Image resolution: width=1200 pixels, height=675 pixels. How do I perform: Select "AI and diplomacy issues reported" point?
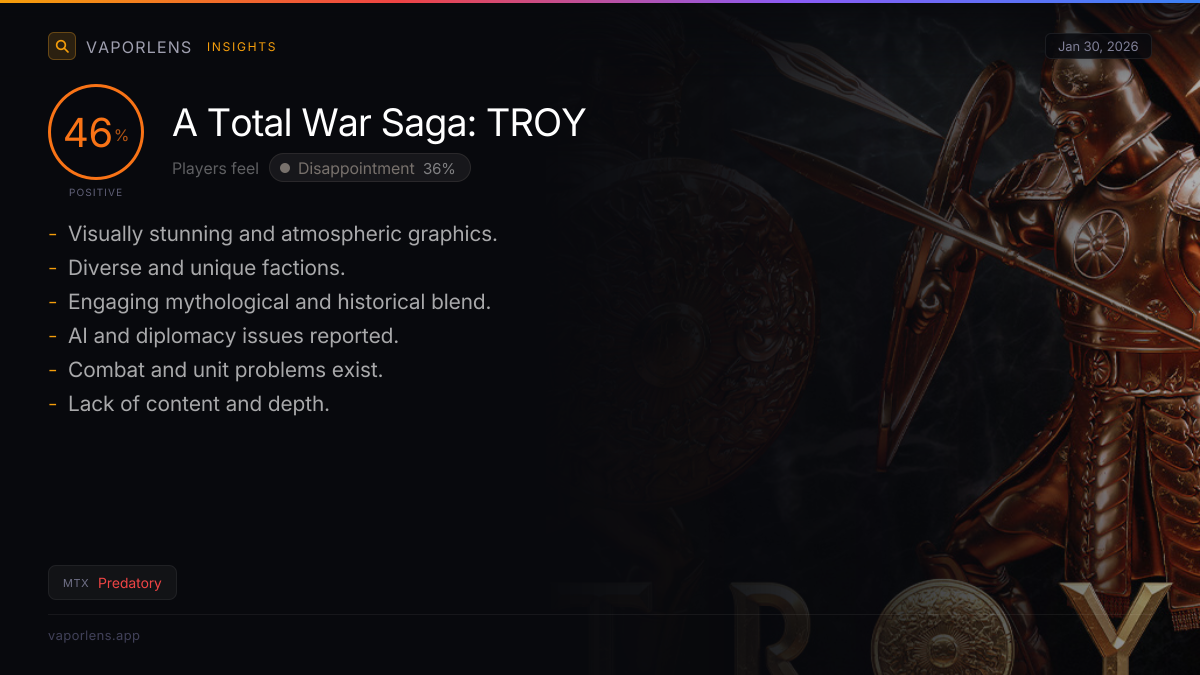(x=233, y=336)
